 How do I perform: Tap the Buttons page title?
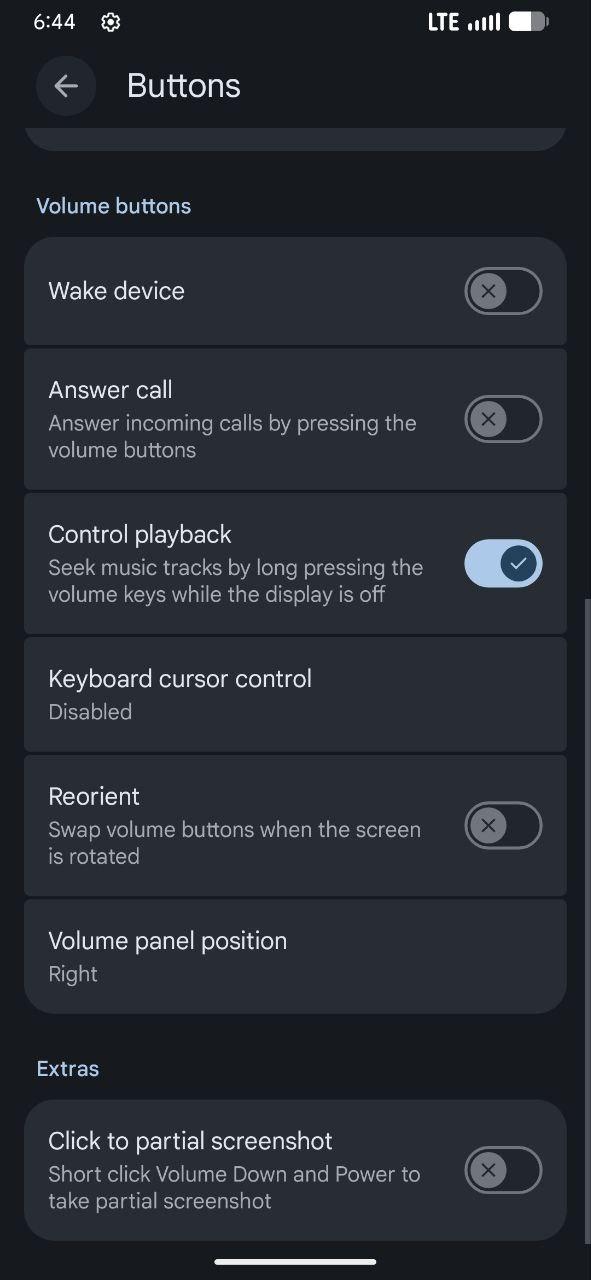(x=184, y=86)
